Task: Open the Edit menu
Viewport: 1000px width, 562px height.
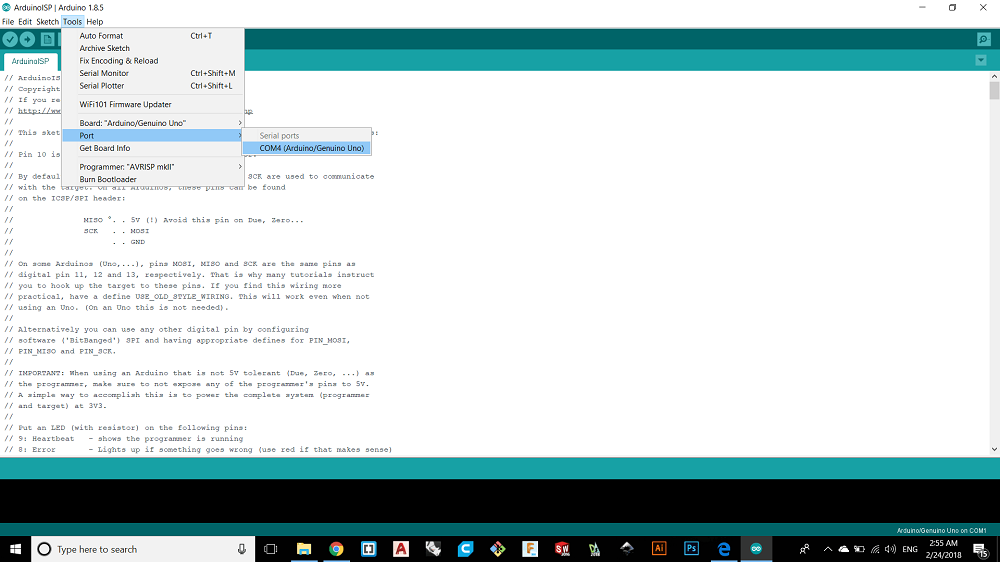Action: 25,22
